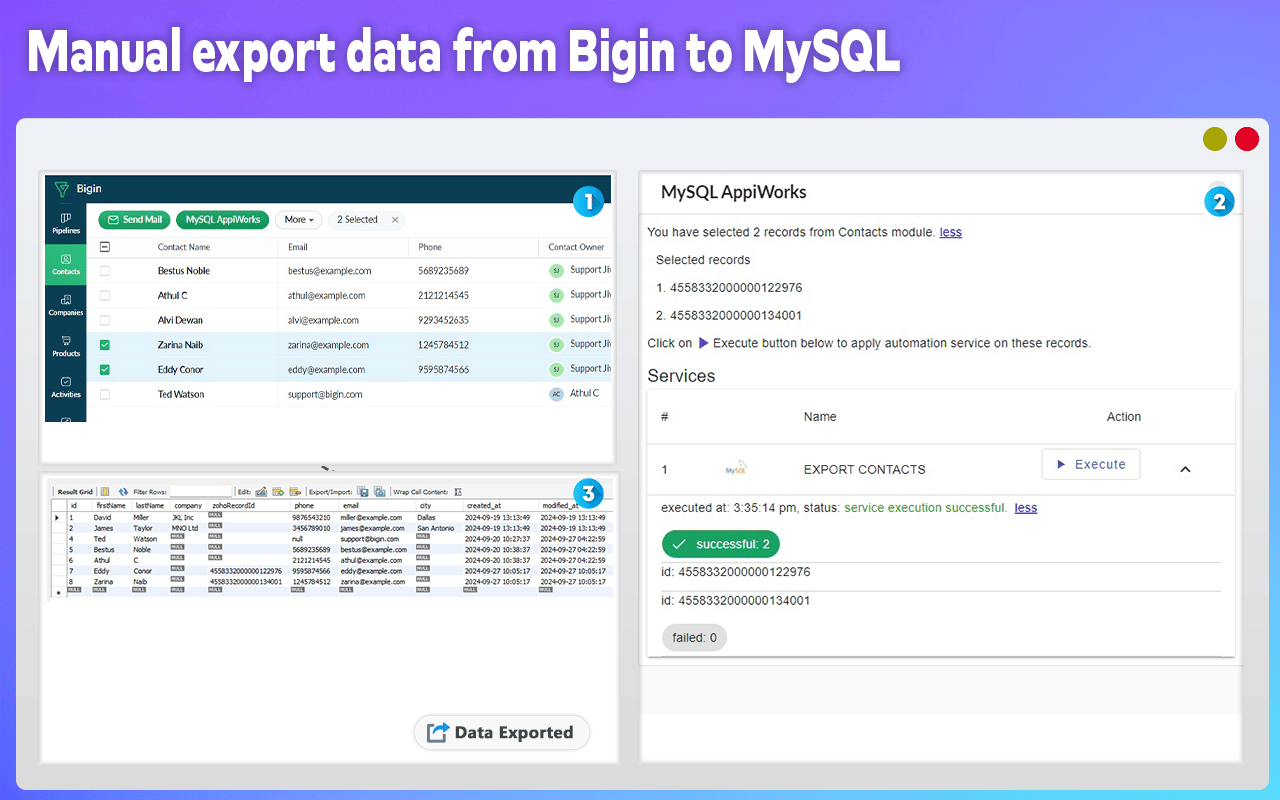
Task: Toggle the wrap cell content icon
Action: (x=458, y=492)
